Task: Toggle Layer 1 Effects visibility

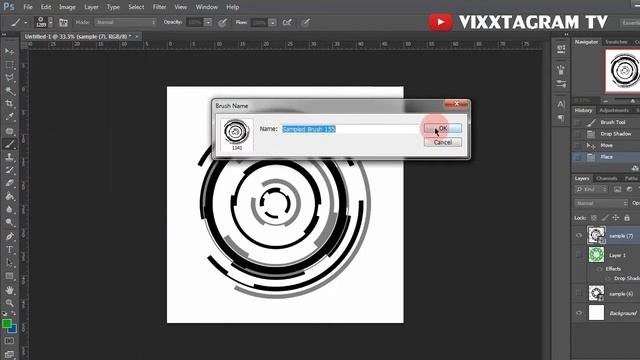Action: click(599, 269)
